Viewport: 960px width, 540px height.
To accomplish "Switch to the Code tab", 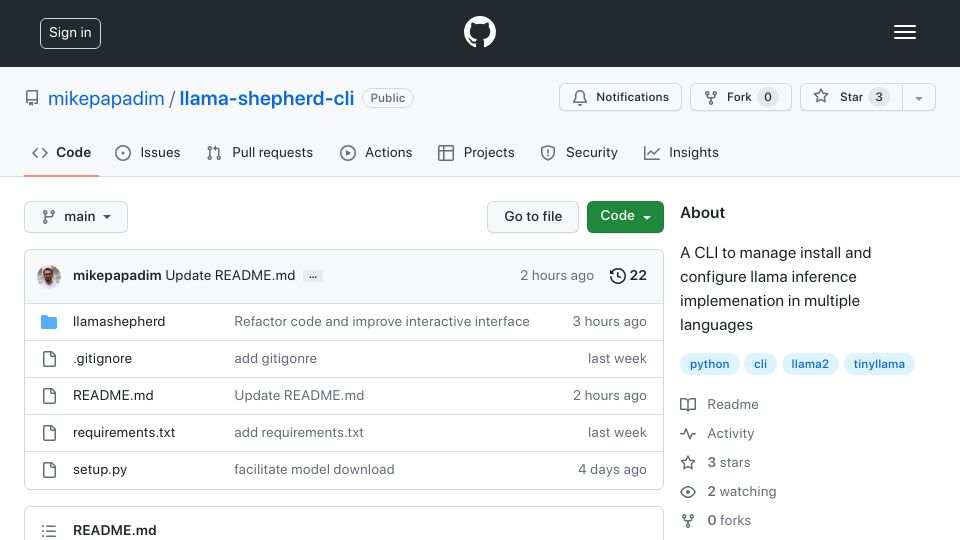I will [x=61, y=152].
